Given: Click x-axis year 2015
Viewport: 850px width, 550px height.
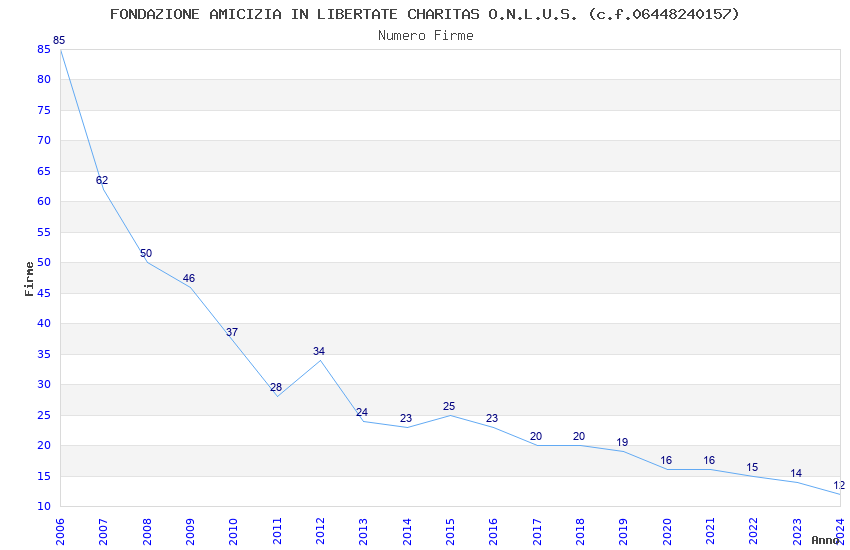Looking at the screenshot, I should tap(450, 531).
